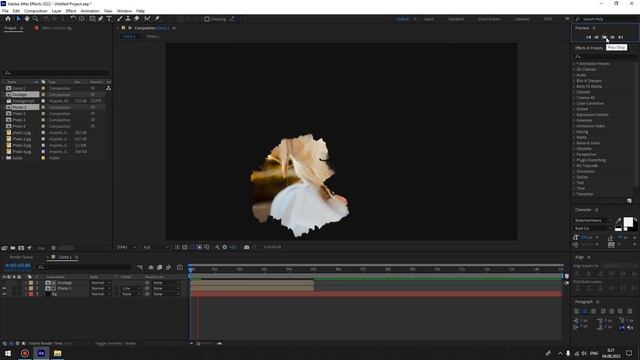640x360 pixels.
Task: Toggle visibility eye of Footage layer
Action: pyautogui.click(x=4, y=282)
